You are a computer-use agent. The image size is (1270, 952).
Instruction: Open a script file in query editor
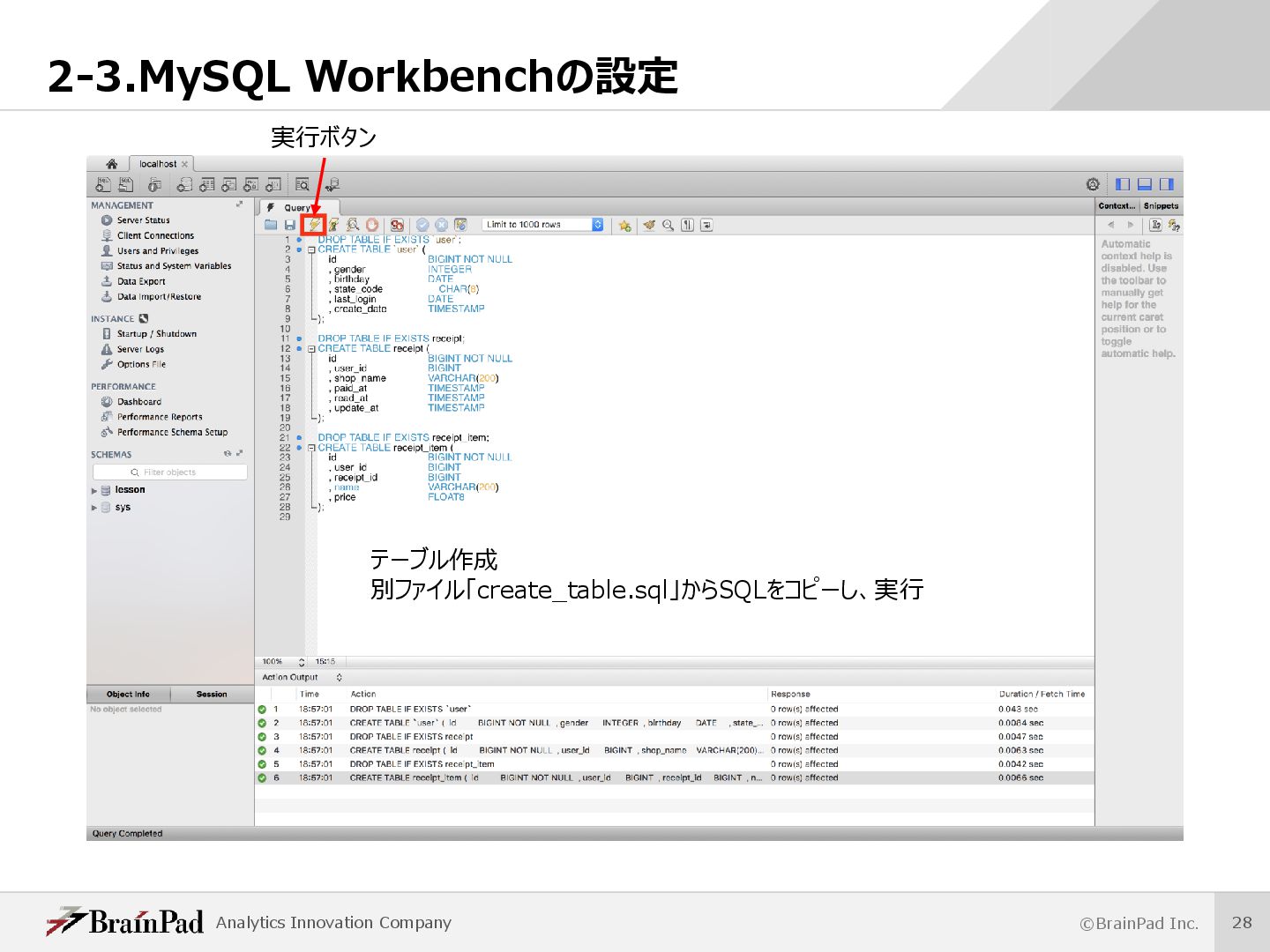(x=271, y=225)
